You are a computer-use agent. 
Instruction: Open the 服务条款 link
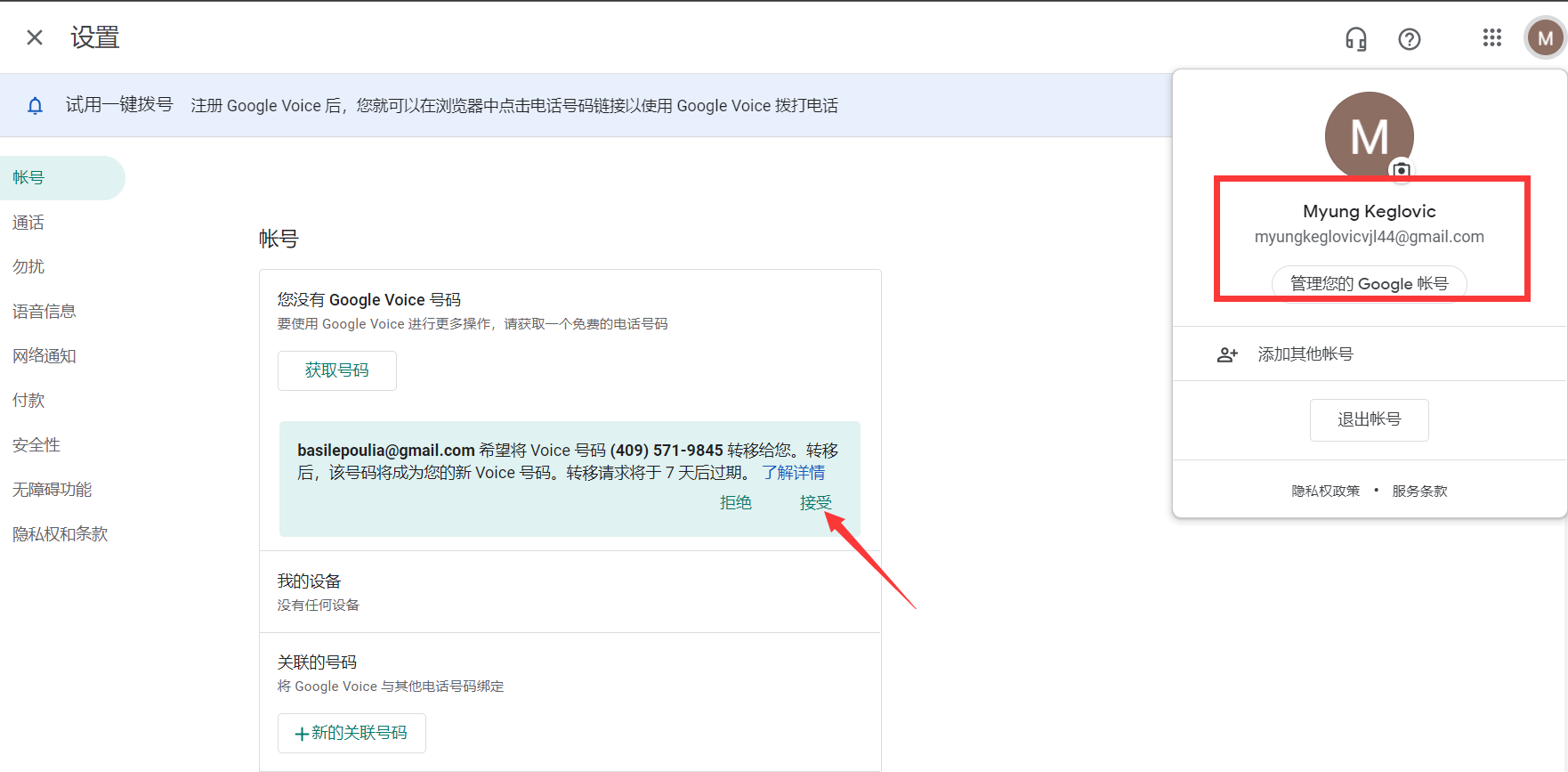point(1420,492)
